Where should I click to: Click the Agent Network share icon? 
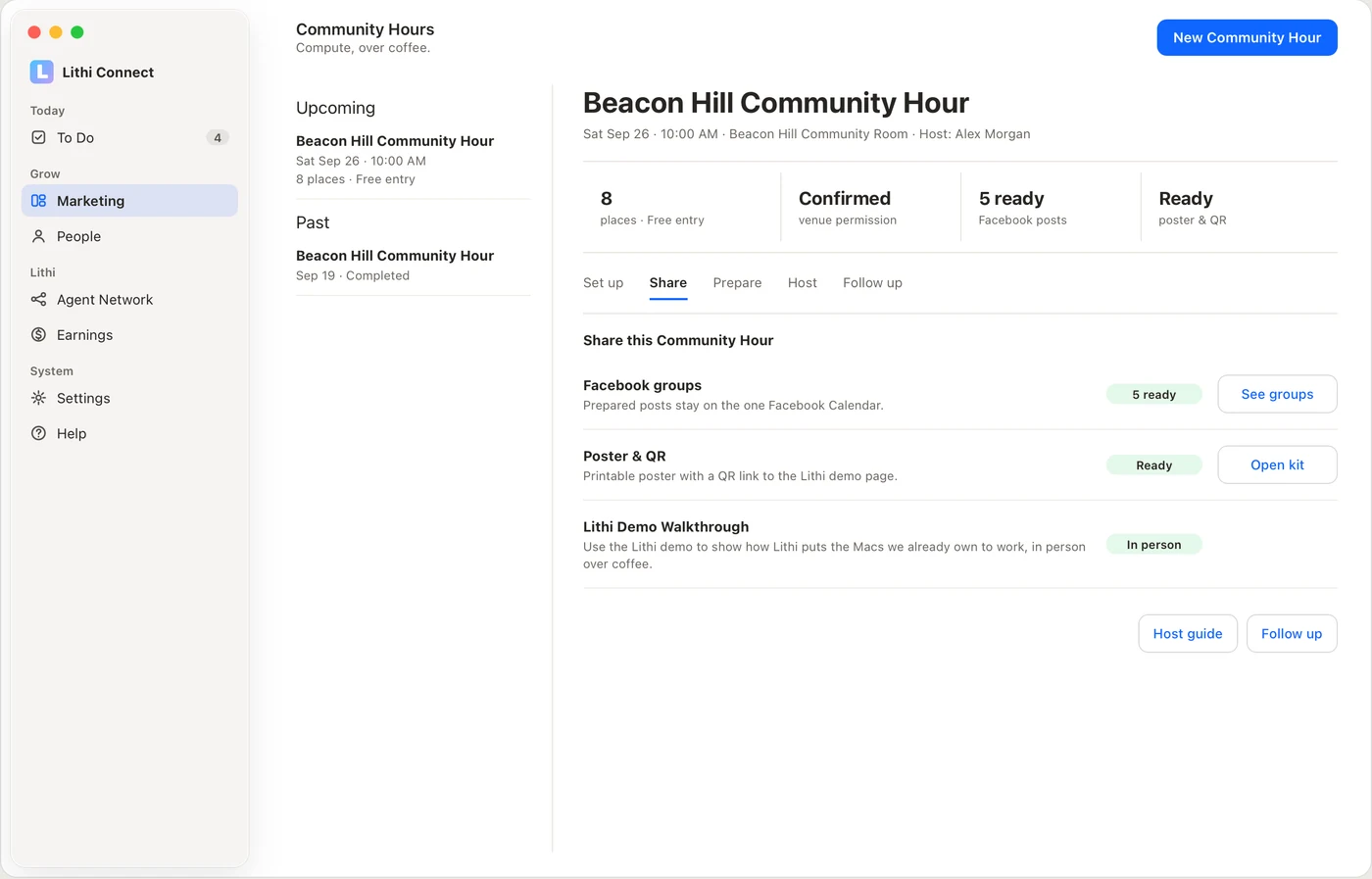pyautogui.click(x=38, y=299)
